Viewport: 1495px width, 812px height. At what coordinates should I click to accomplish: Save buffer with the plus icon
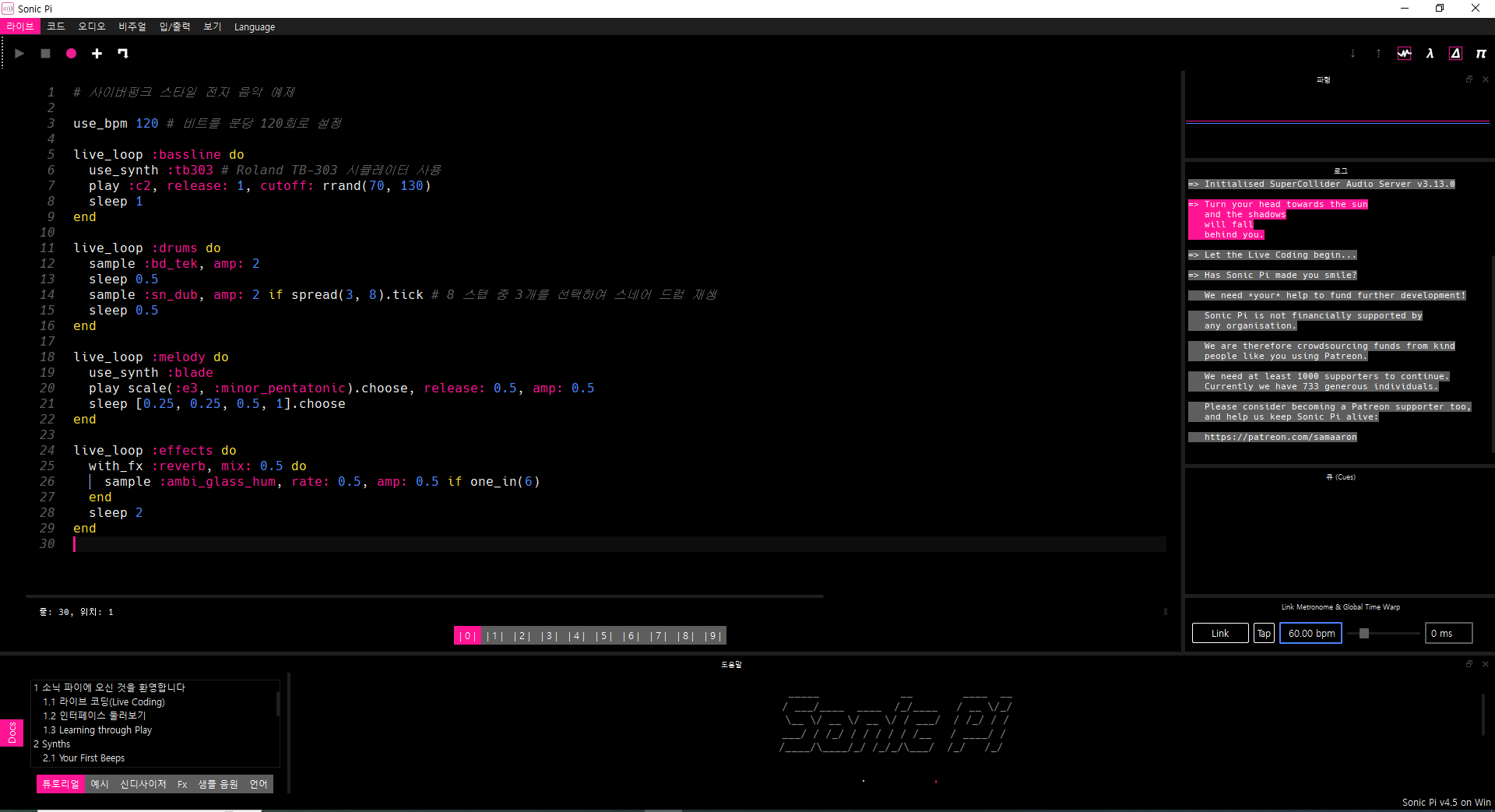coord(97,54)
